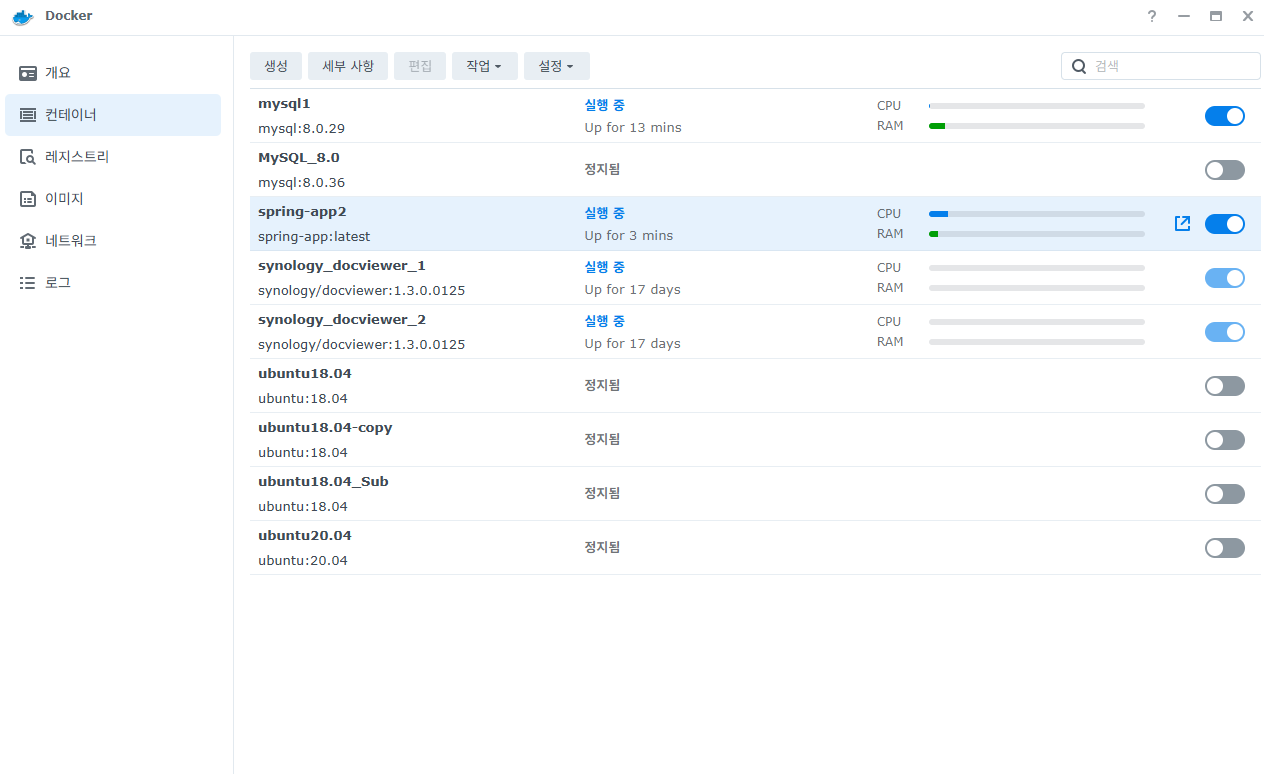1264x774 pixels.
Task: Expand the 작업 action dropdown
Action: (484, 66)
